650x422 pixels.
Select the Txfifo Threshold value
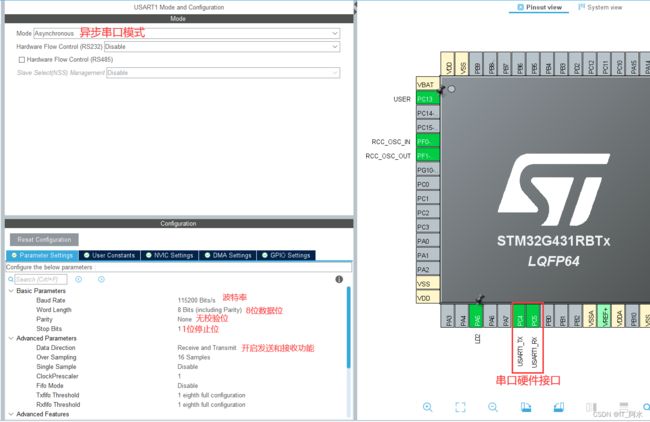pos(211,395)
